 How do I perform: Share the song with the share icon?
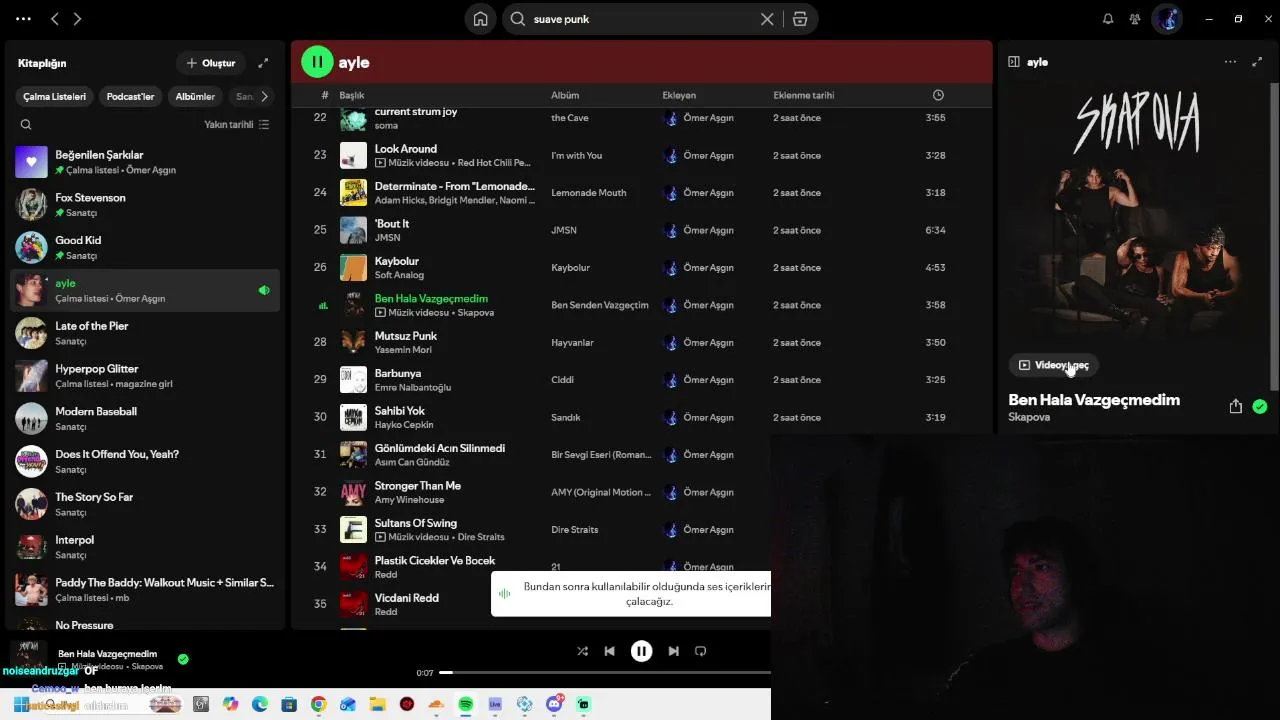point(1236,406)
